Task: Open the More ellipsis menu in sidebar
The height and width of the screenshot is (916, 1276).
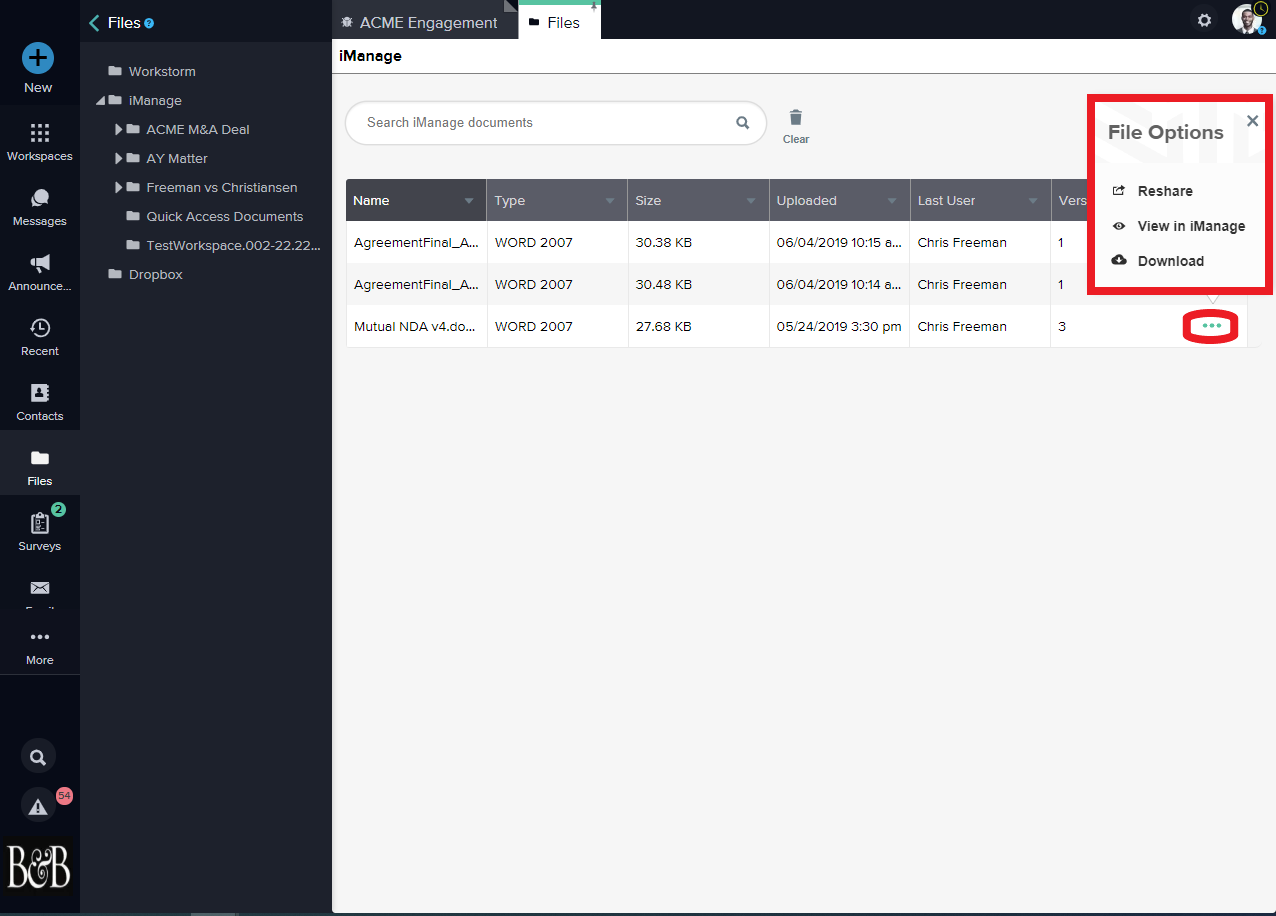Action: pos(40,637)
